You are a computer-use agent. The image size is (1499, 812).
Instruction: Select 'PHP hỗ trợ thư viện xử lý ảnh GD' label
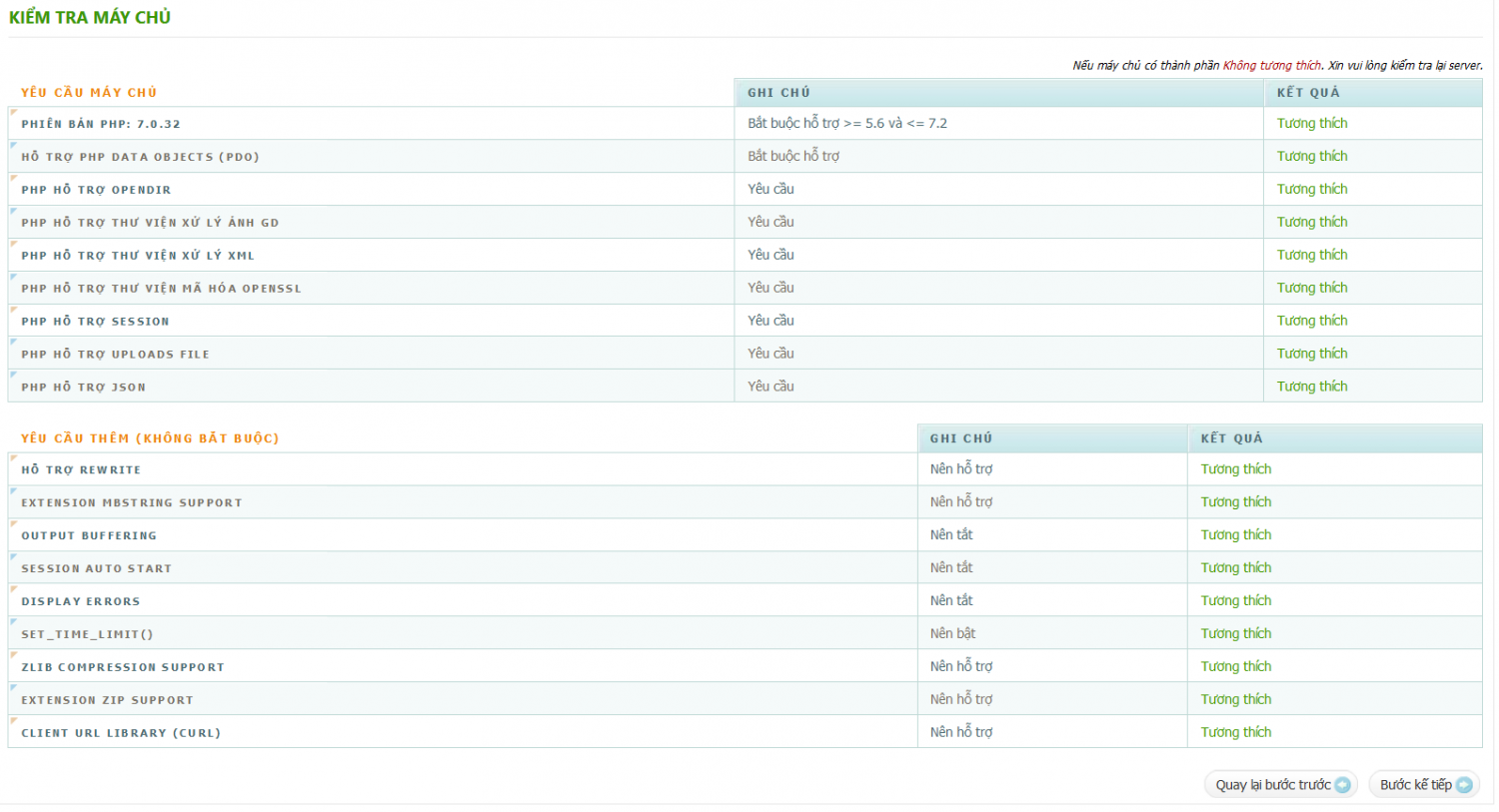150,223
